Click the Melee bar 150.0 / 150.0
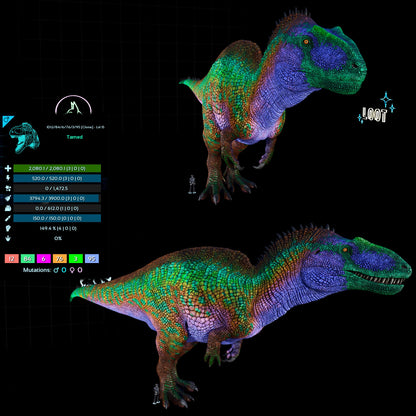 coord(57,218)
